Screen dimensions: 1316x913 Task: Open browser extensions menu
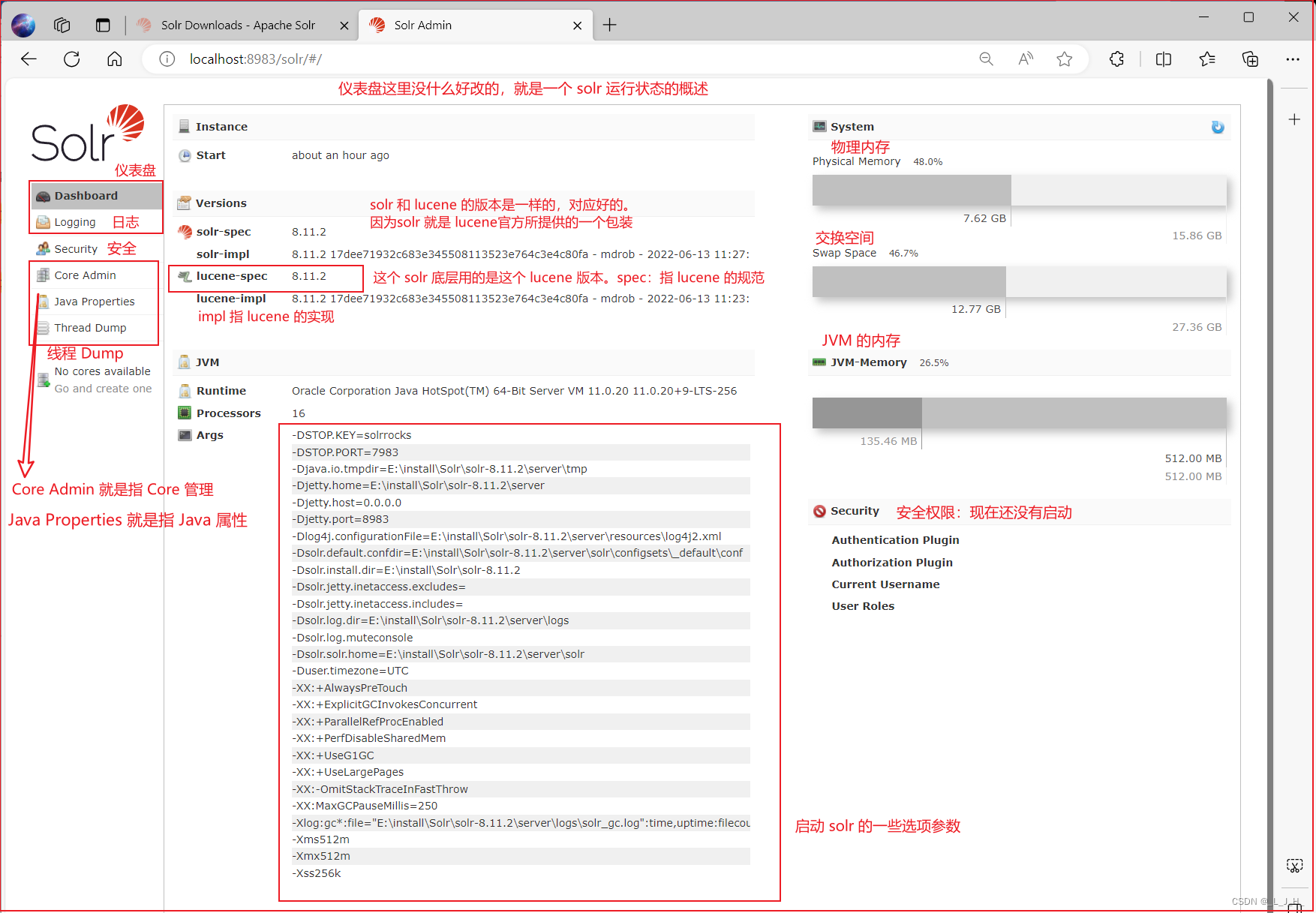1116,59
